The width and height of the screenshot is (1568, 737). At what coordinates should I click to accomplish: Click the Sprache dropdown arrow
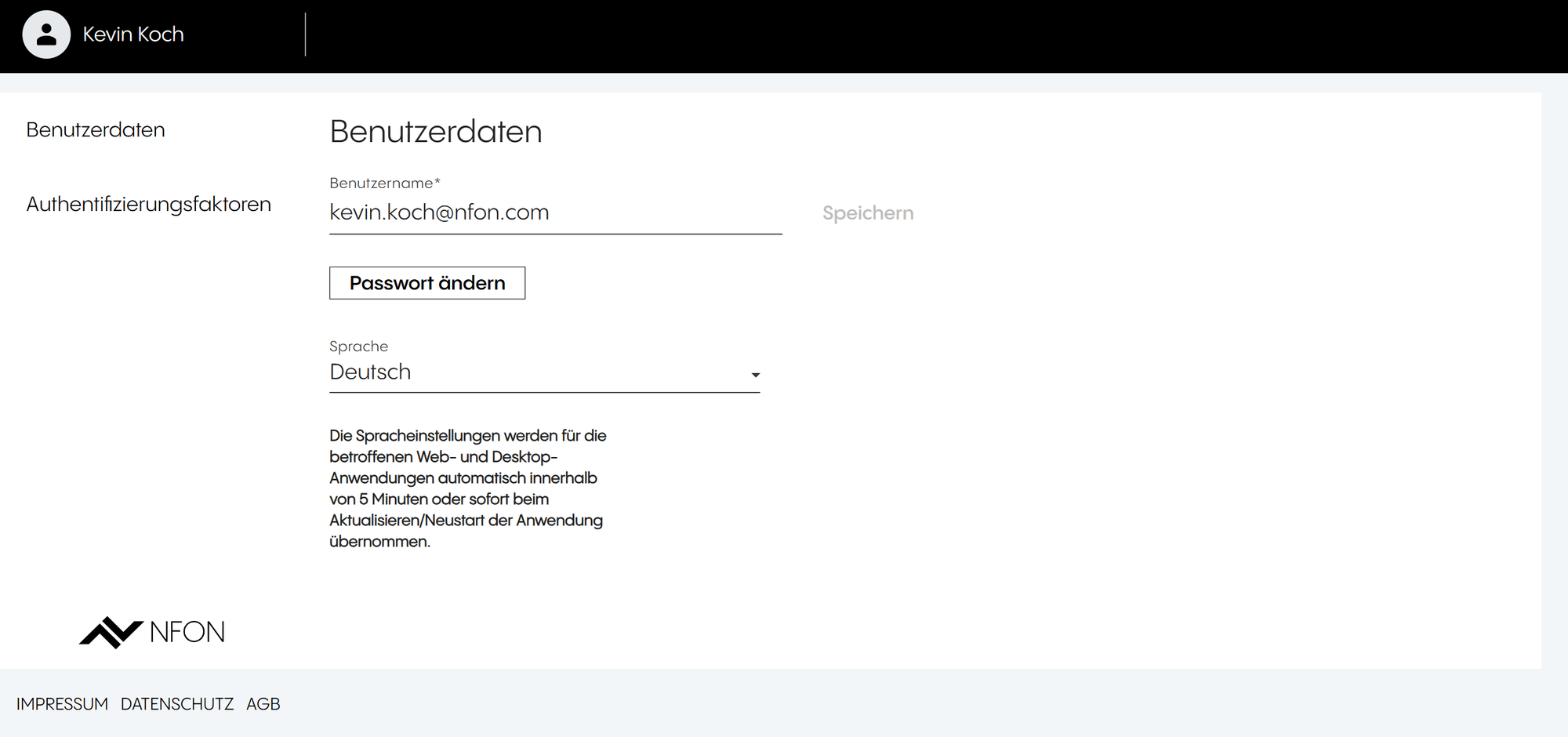[x=755, y=375]
